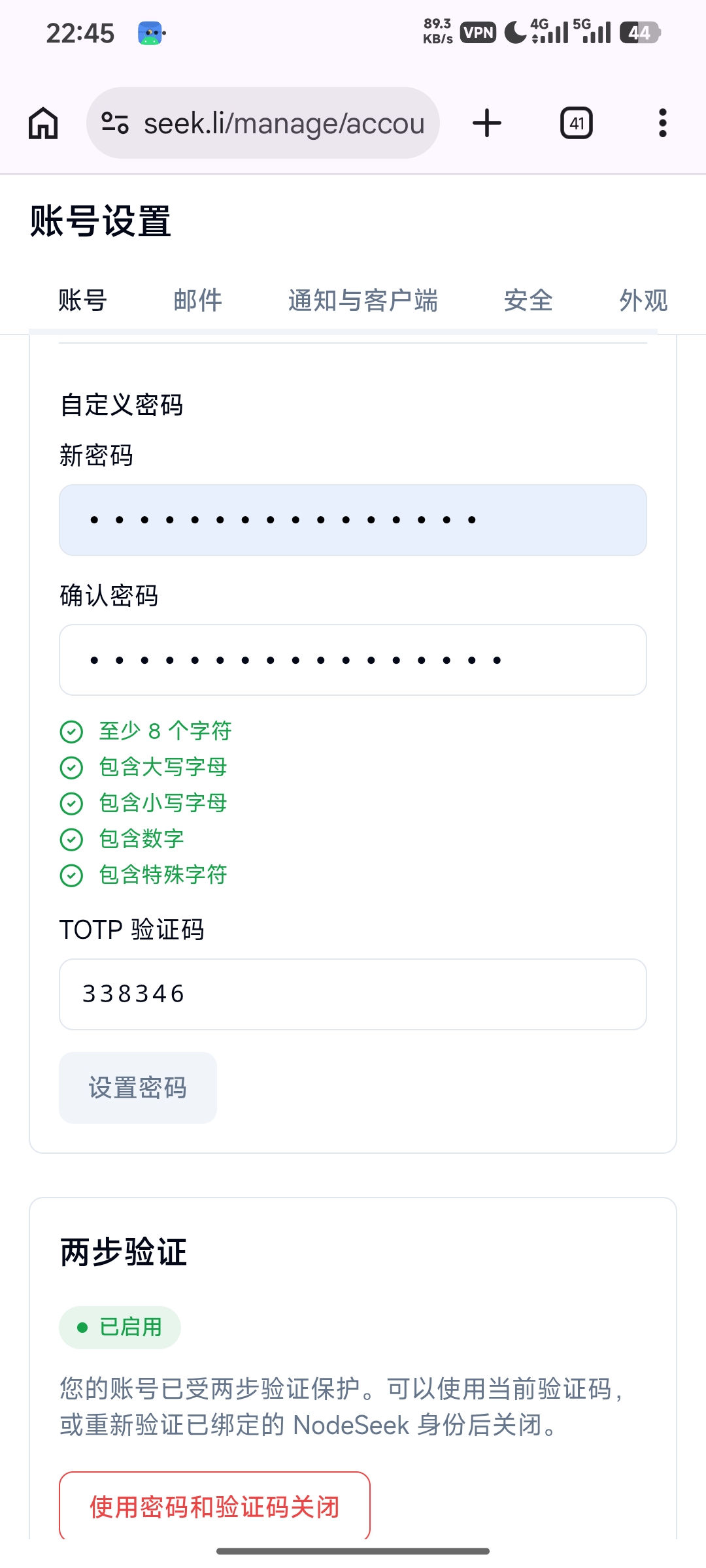Focus the 新密码 input field
The height and width of the screenshot is (1568, 706).
pos(353,520)
